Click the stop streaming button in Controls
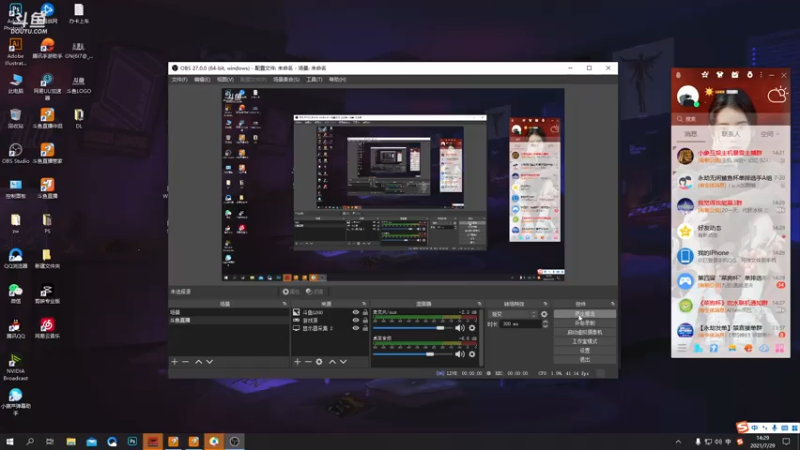 click(x=585, y=314)
